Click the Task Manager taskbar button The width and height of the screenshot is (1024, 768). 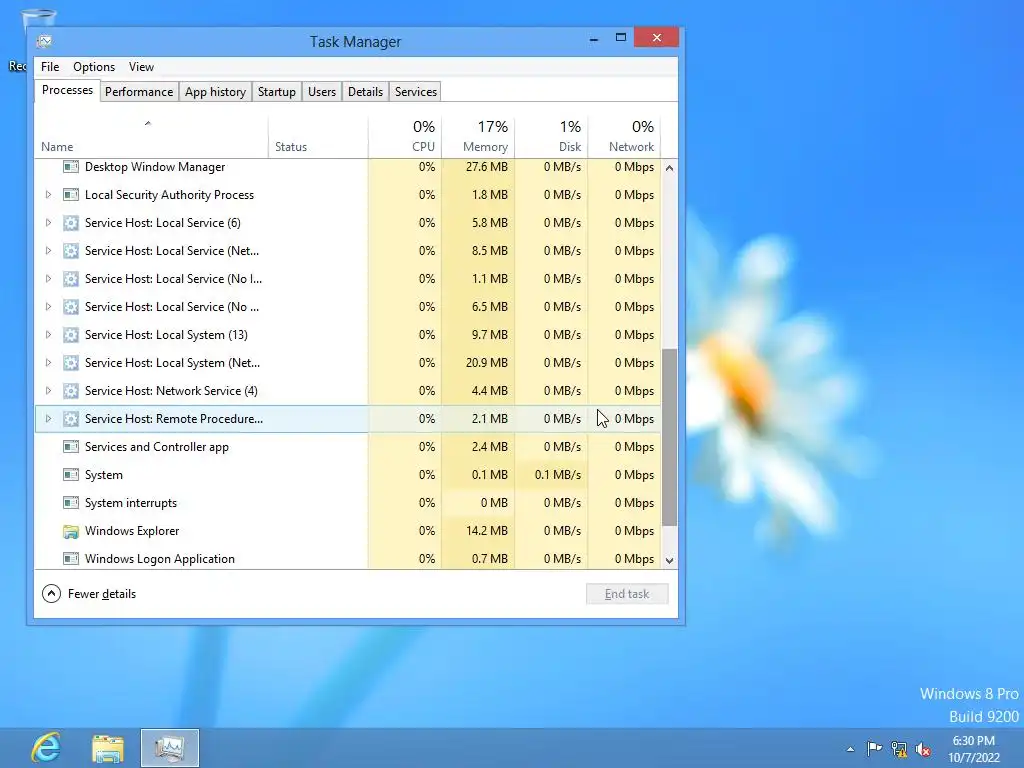coord(170,748)
